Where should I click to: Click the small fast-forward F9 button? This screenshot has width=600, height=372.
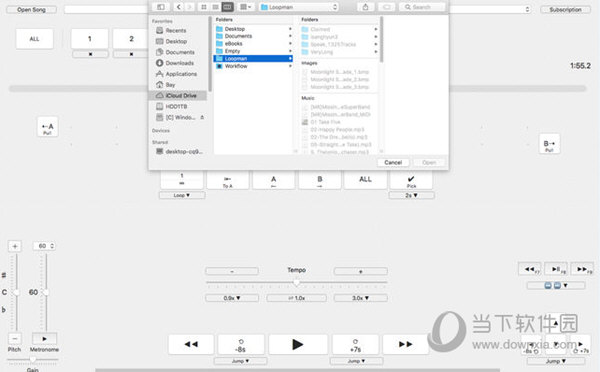[582, 269]
